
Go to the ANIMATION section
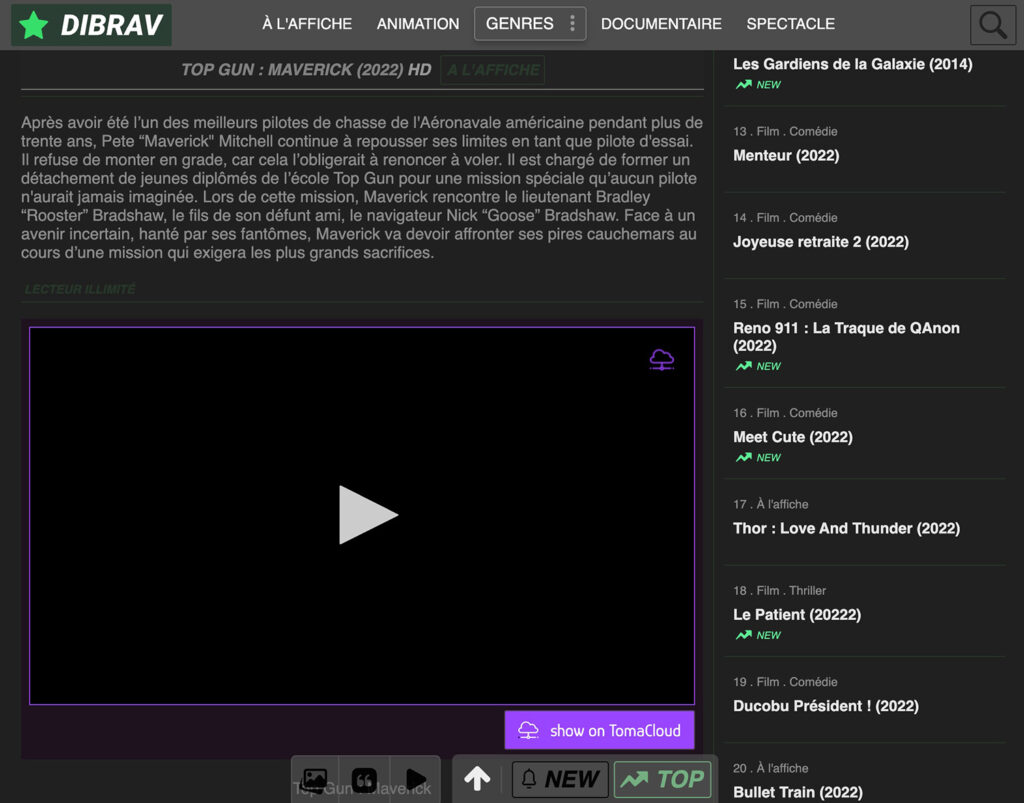pos(418,24)
